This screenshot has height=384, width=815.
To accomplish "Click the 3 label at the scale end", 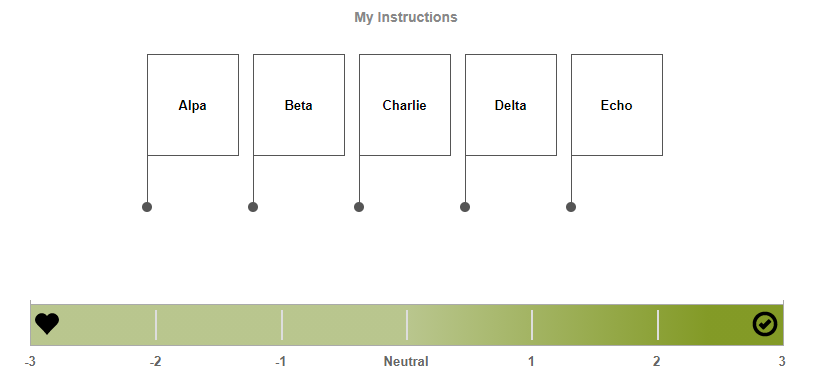I will coord(782,362).
